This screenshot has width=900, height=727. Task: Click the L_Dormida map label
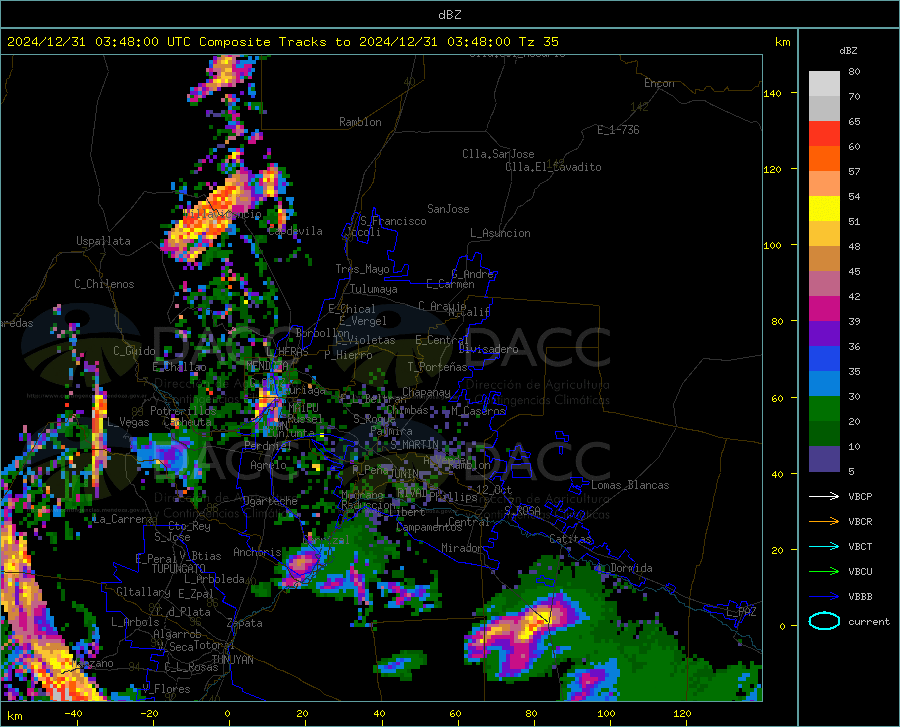pos(625,568)
